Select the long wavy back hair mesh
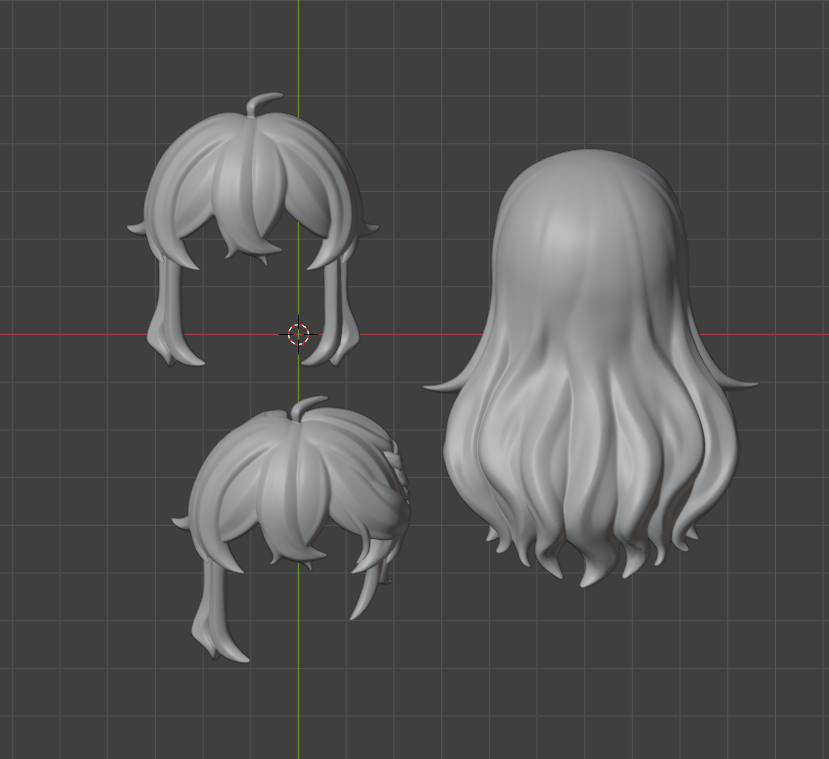 coord(590,380)
